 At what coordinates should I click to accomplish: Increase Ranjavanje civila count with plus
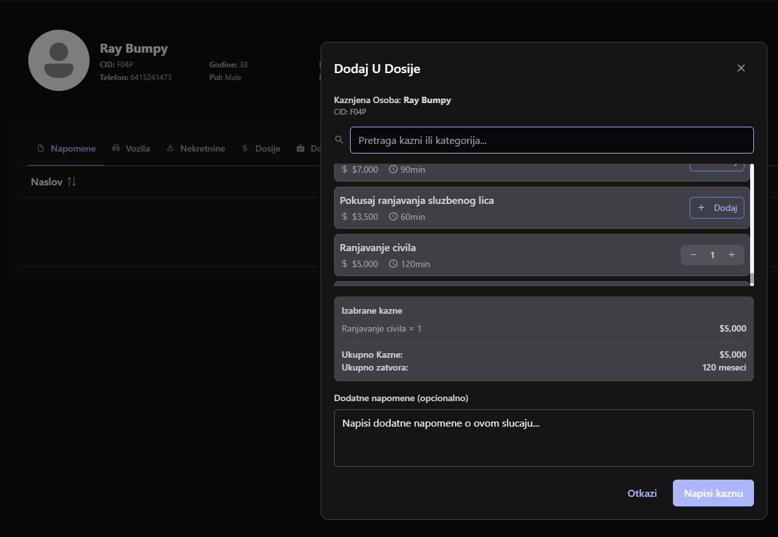pyautogui.click(x=731, y=255)
